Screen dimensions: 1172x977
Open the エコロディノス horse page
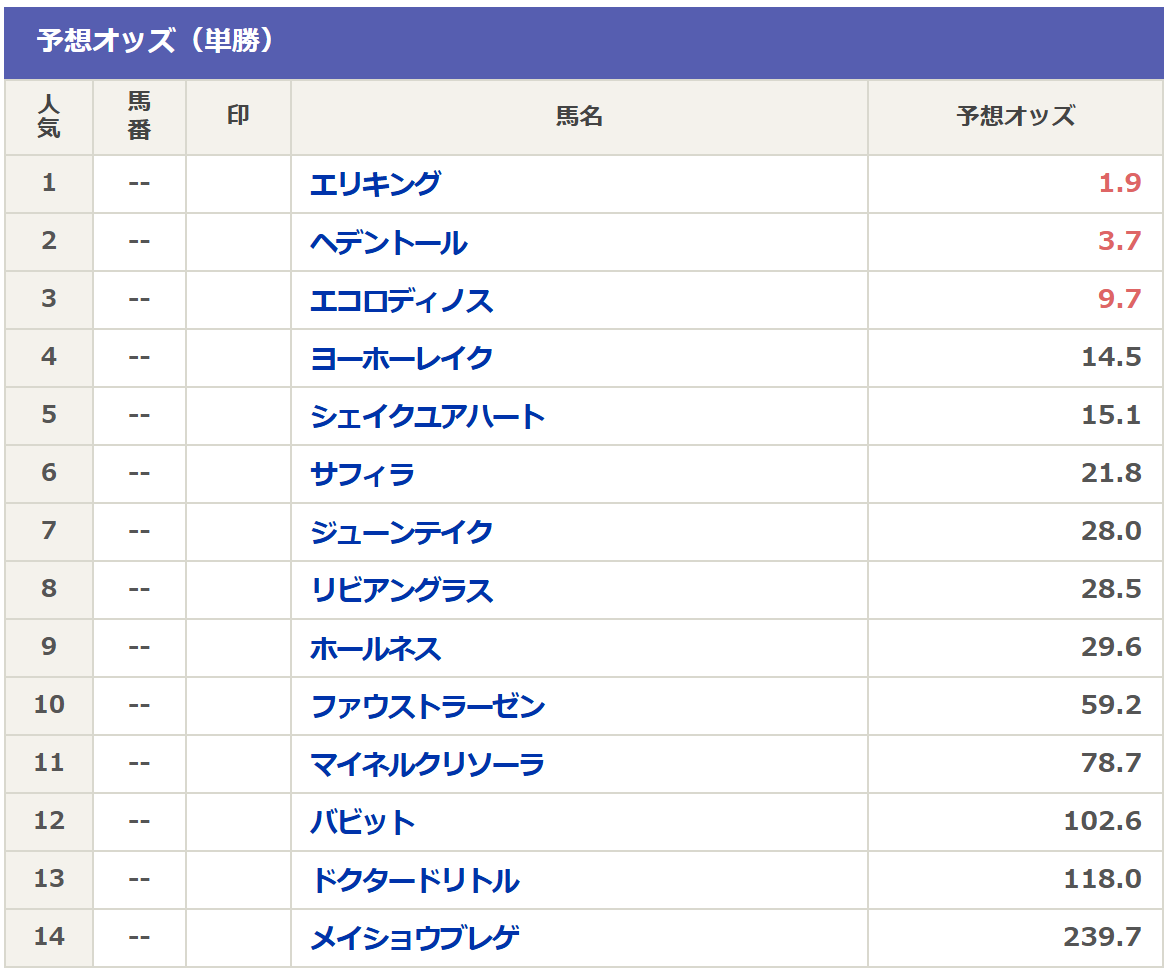pyautogui.click(x=401, y=300)
